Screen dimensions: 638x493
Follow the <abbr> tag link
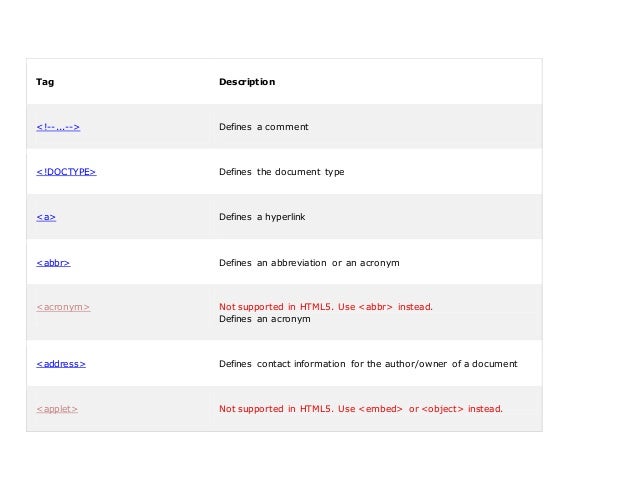[53, 263]
